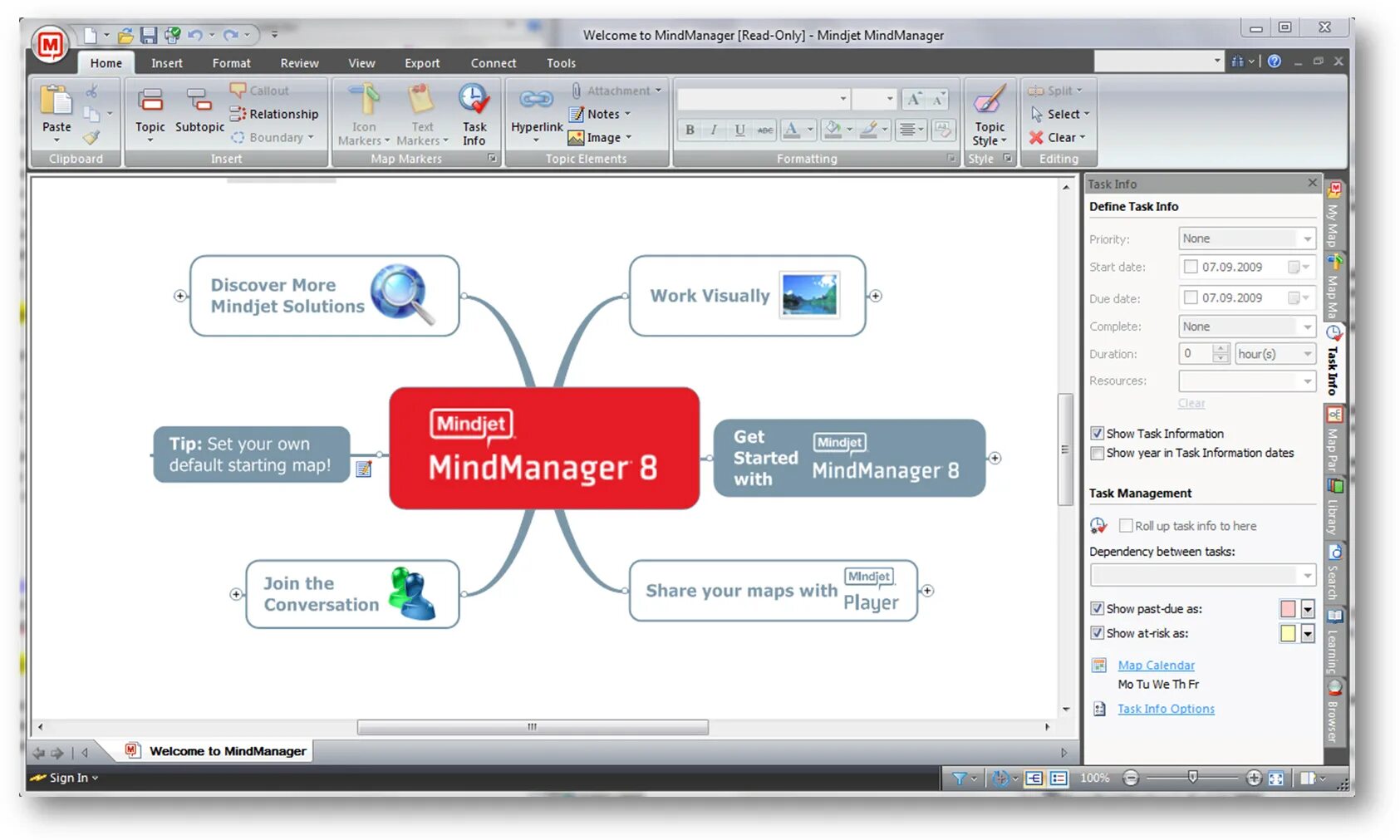Screen dimensions: 1400x840
Task: Close the Task Info pane
Action: (x=1312, y=183)
